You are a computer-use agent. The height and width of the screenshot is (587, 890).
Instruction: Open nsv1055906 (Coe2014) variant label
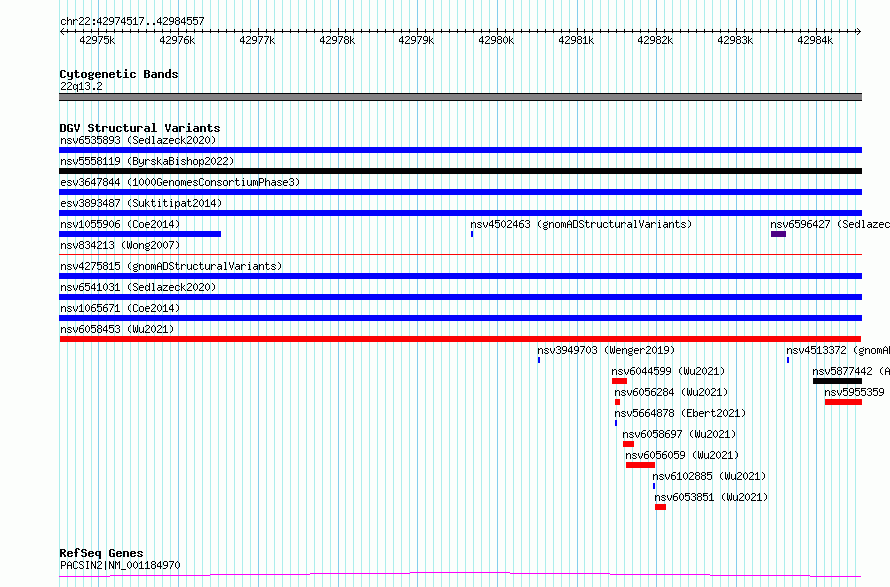point(120,224)
